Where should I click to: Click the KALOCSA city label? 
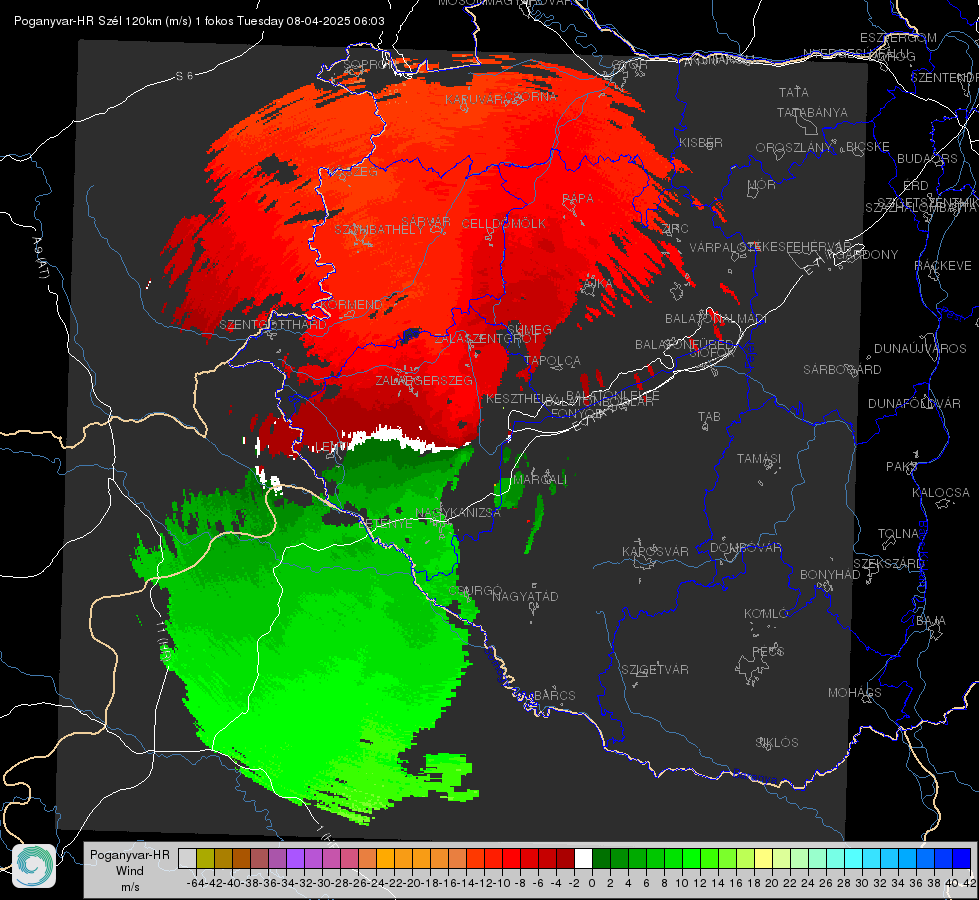[x=940, y=493]
